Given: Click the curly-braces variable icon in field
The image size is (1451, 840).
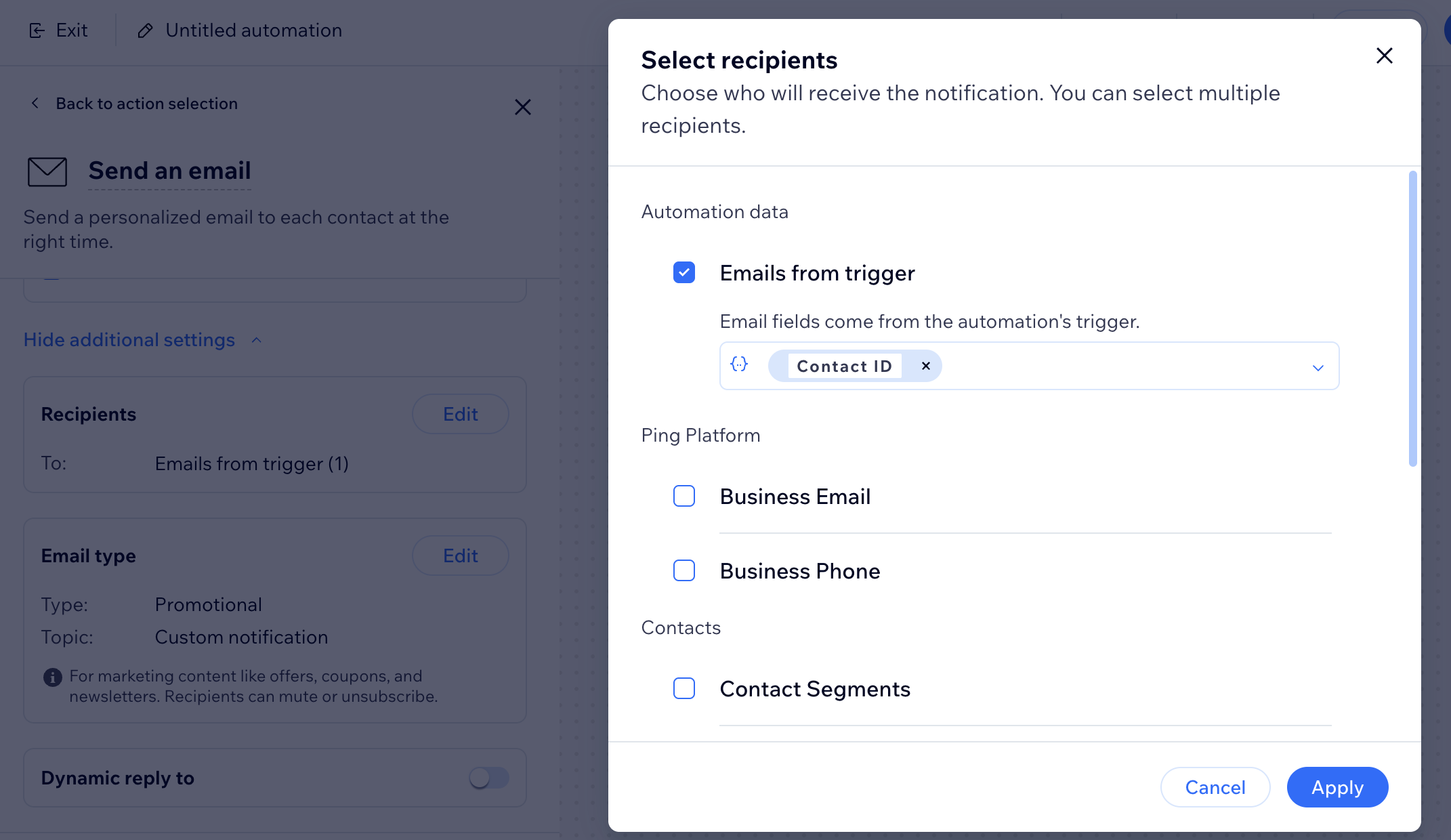Looking at the screenshot, I should click(739, 364).
